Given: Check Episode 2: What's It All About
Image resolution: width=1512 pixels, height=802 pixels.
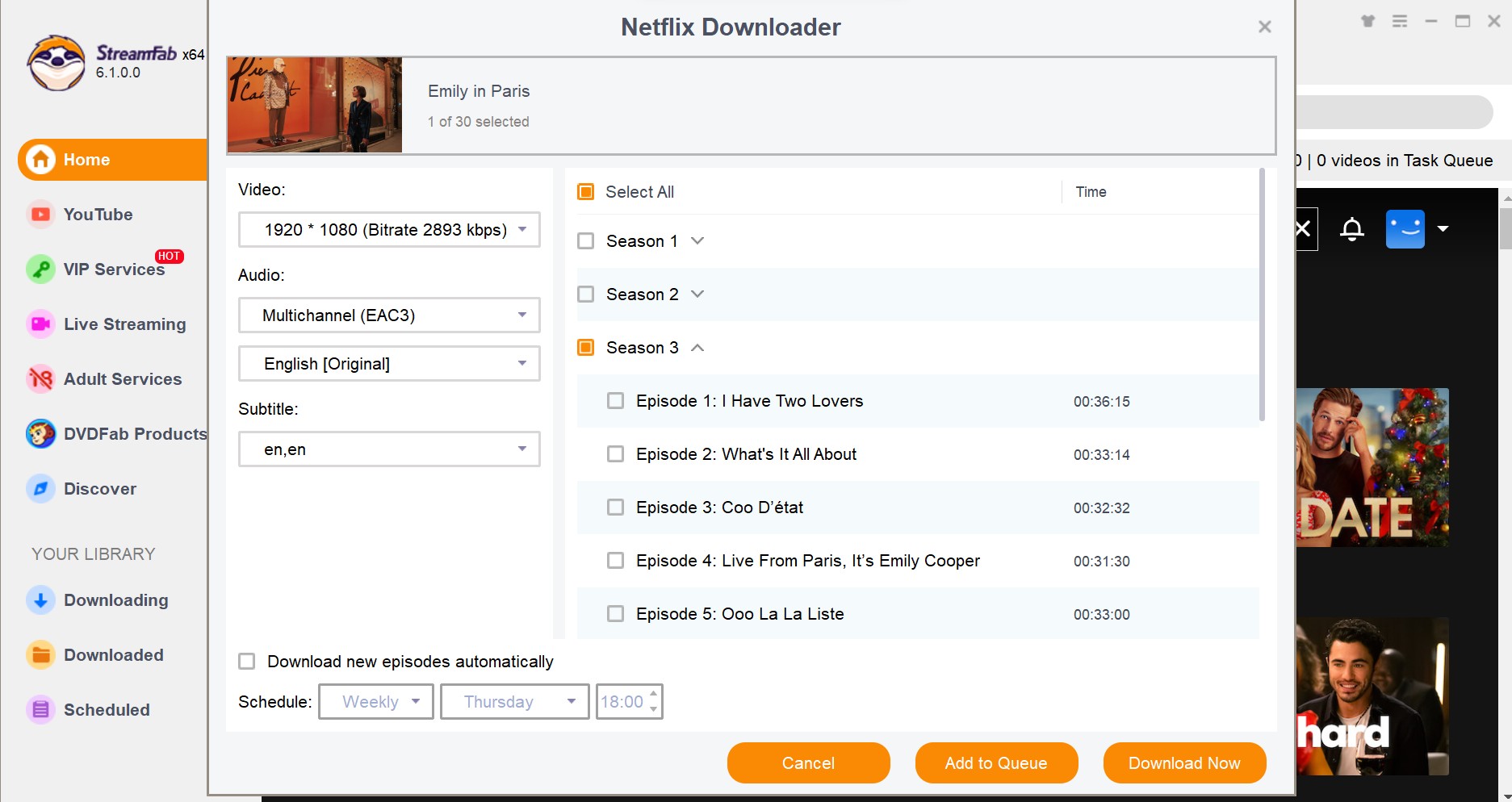Looking at the screenshot, I should tap(616, 454).
